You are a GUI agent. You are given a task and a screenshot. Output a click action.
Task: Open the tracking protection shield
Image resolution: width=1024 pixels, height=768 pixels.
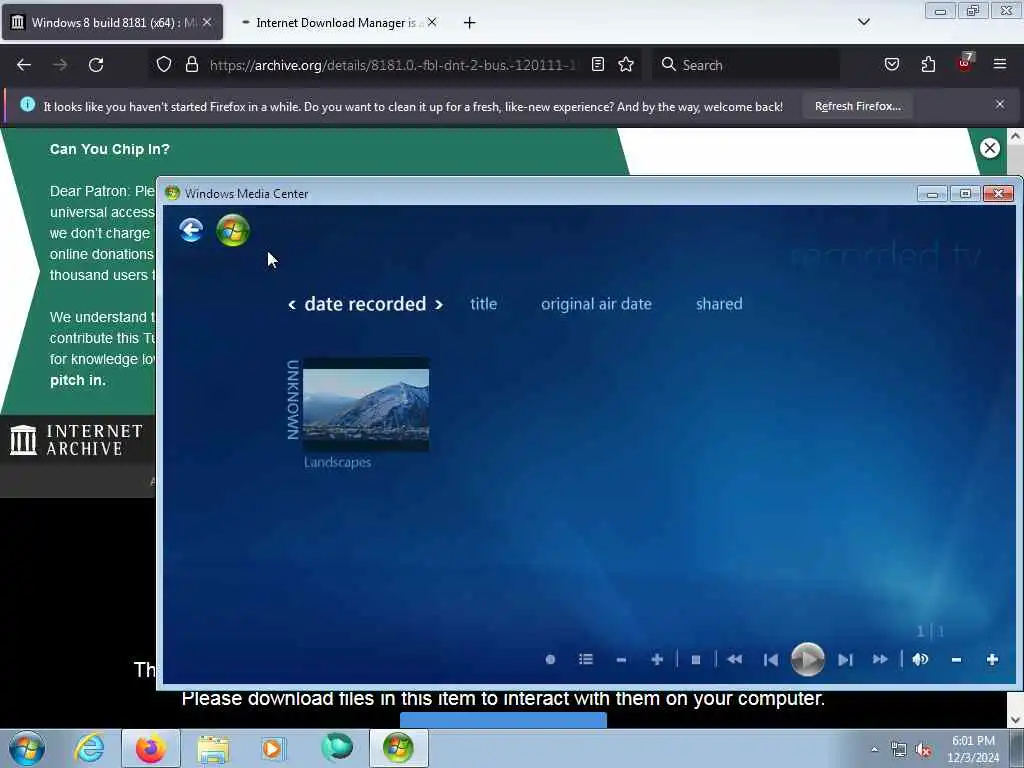point(164,65)
